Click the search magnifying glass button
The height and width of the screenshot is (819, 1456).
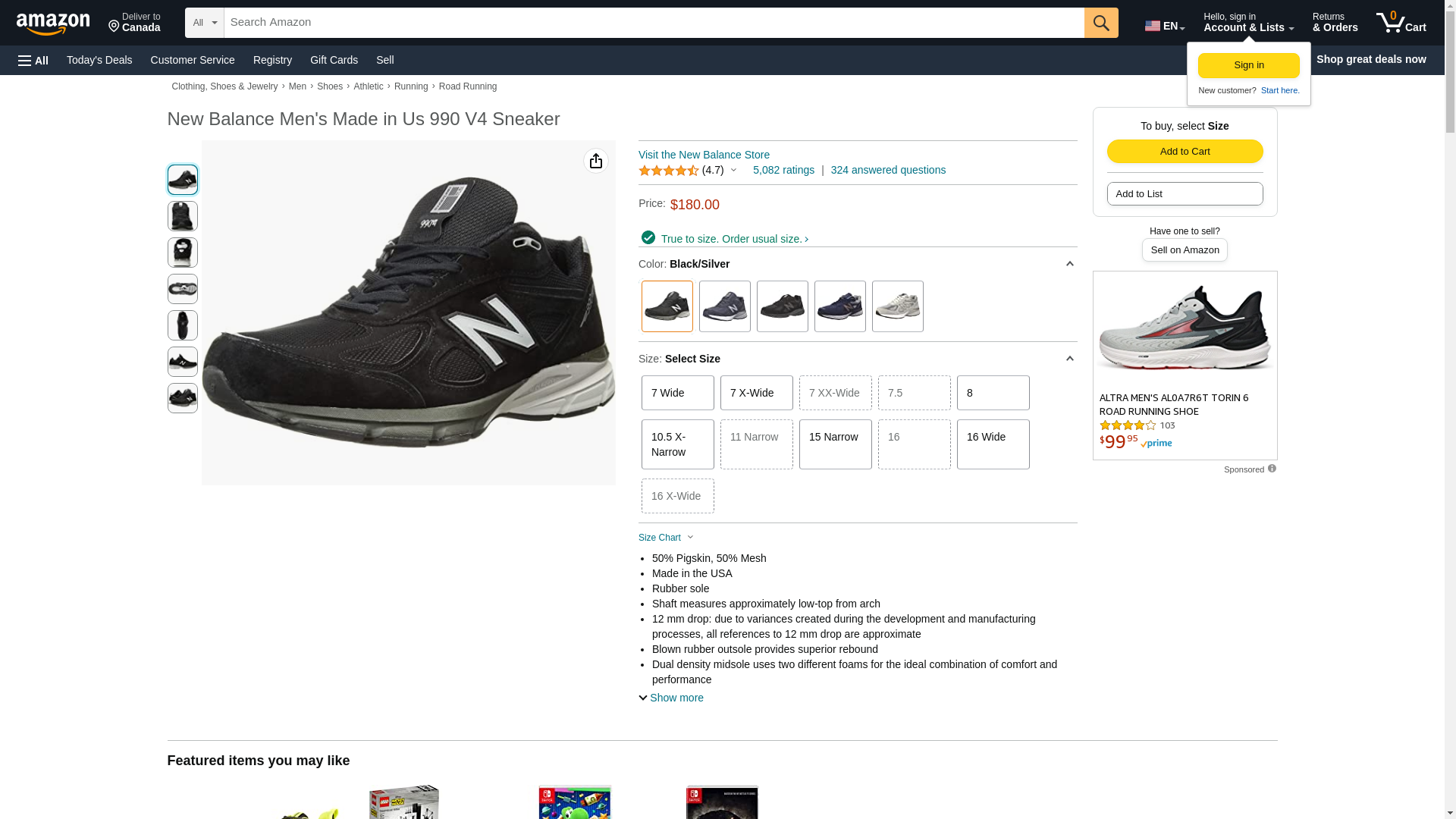click(1100, 23)
